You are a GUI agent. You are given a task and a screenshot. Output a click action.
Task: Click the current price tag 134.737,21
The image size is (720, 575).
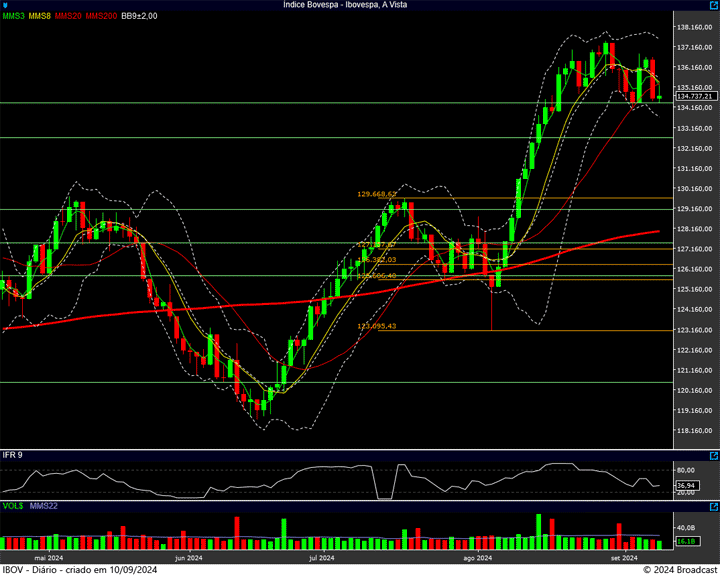pyautogui.click(x=693, y=97)
